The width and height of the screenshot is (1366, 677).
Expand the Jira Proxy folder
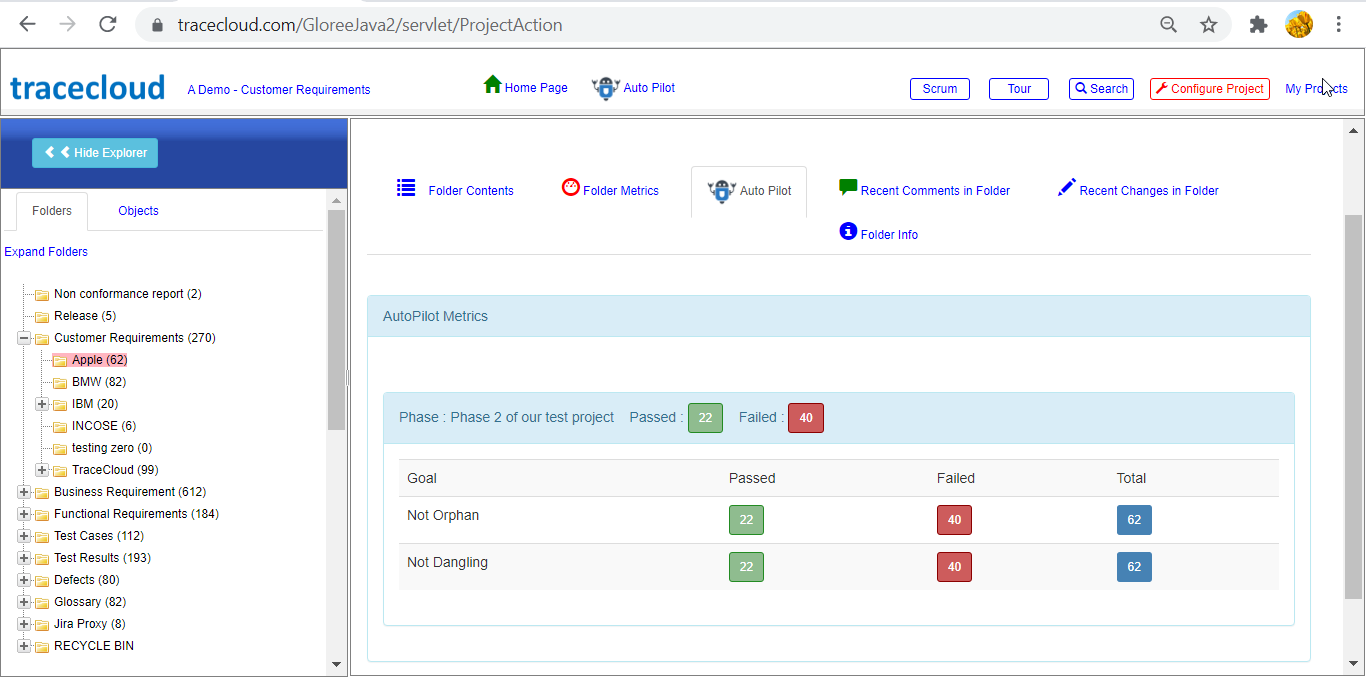[24, 624]
